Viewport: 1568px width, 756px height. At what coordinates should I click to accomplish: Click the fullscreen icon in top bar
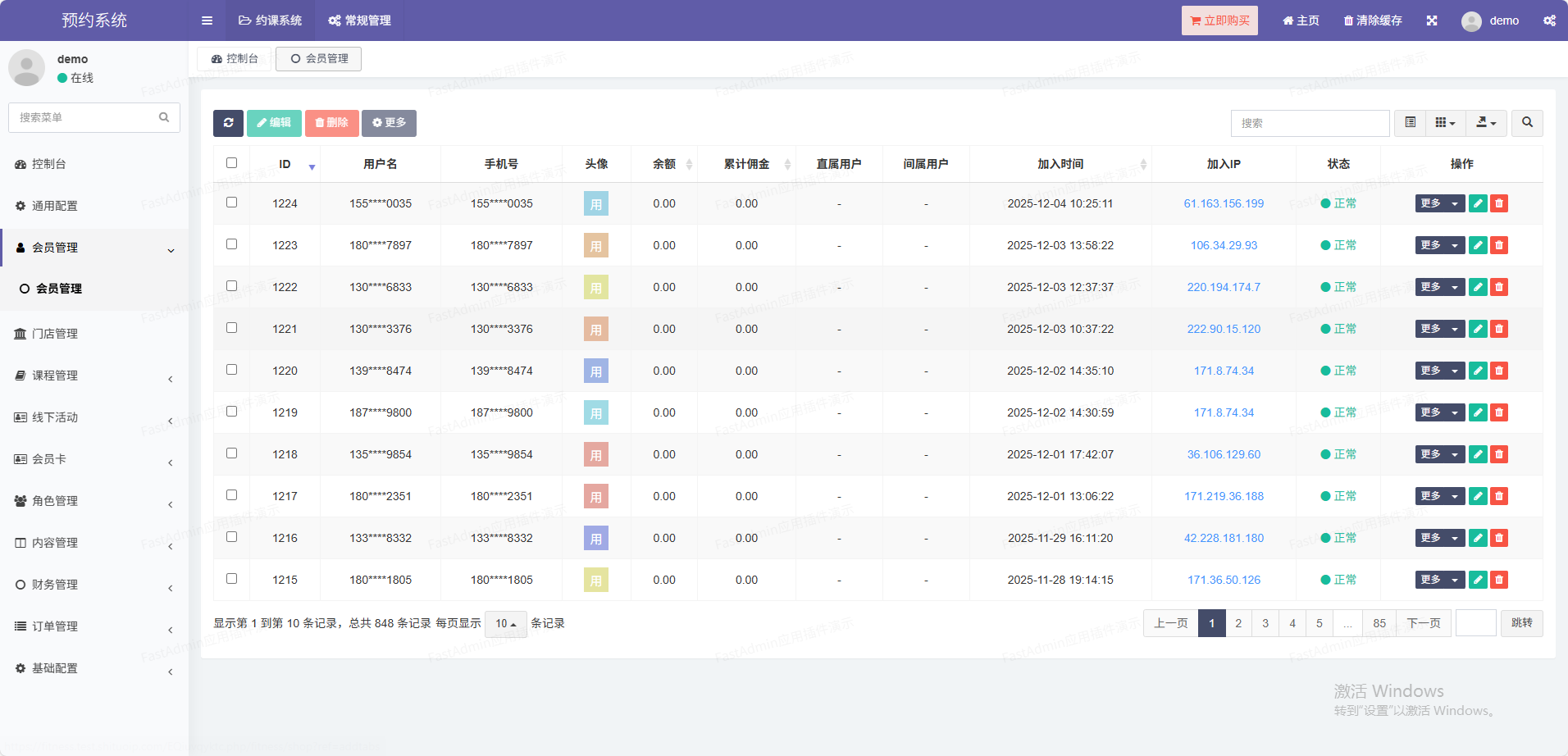point(1431,20)
